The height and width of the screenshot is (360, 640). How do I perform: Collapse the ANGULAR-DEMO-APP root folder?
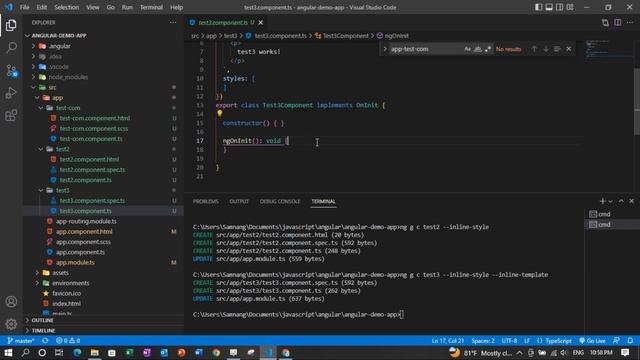[103, 36]
